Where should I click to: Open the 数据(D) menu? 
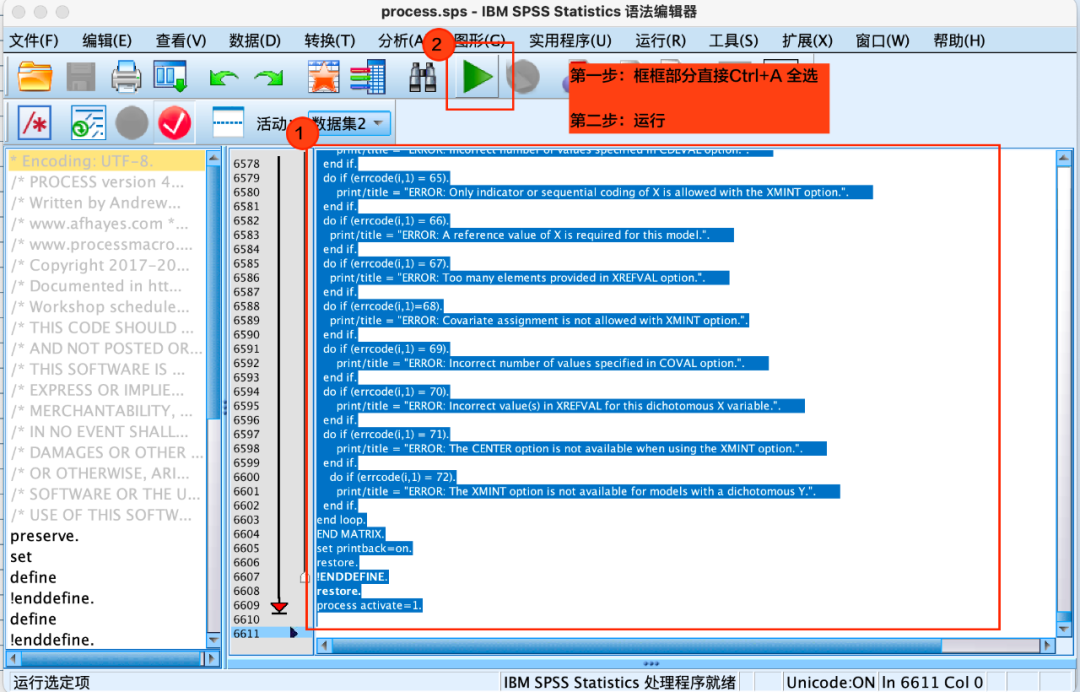pos(255,41)
